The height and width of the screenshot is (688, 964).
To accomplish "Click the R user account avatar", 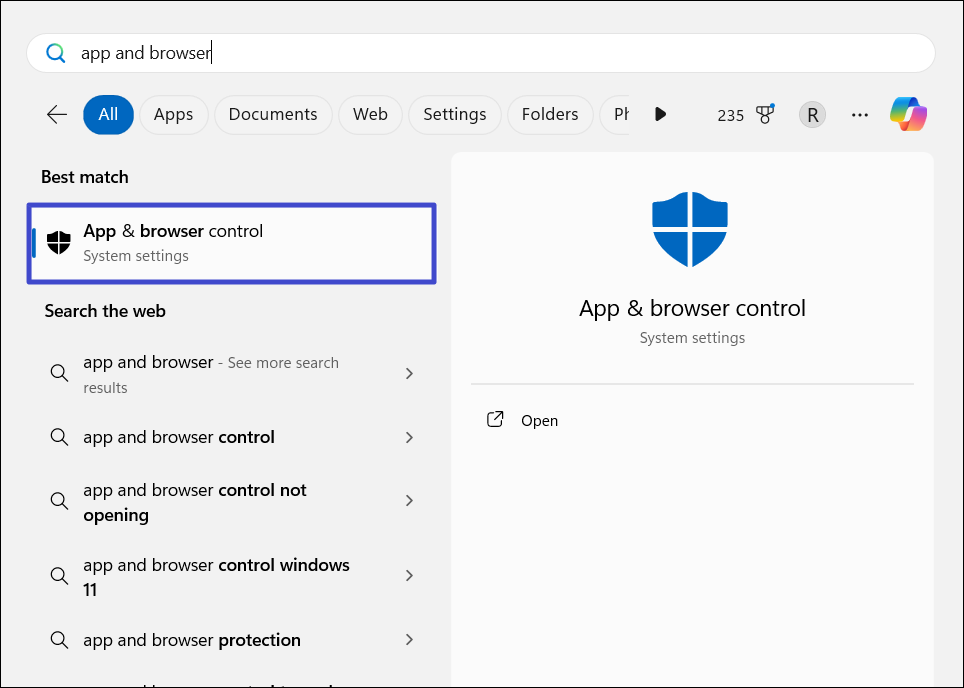I will click(x=812, y=115).
